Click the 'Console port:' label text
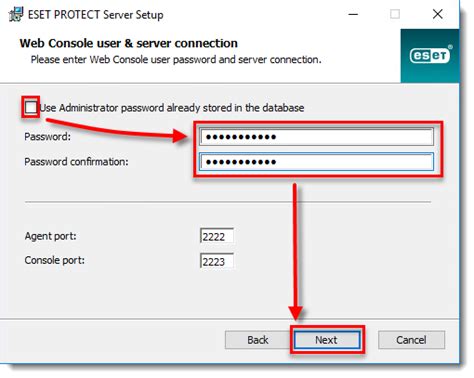The image size is (474, 378). [55, 260]
